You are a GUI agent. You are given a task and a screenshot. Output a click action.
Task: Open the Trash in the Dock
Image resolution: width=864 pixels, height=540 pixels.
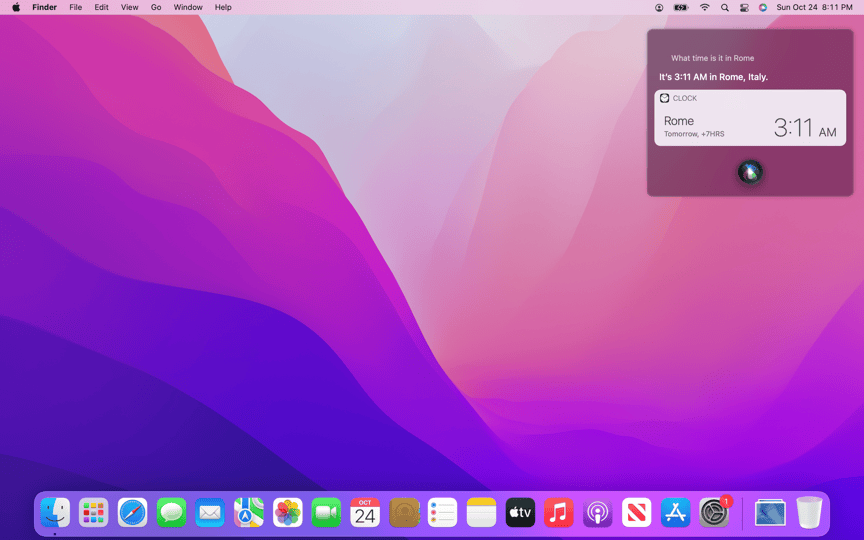click(809, 512)
